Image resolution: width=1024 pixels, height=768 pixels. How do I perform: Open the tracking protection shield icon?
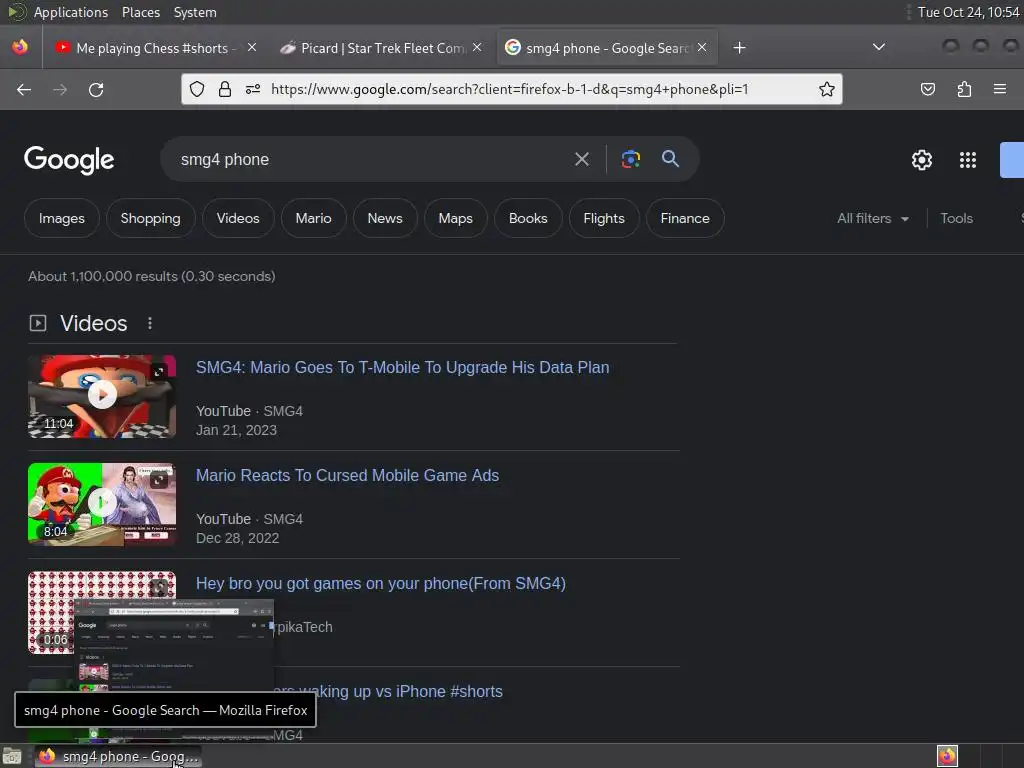coord(197,89)
